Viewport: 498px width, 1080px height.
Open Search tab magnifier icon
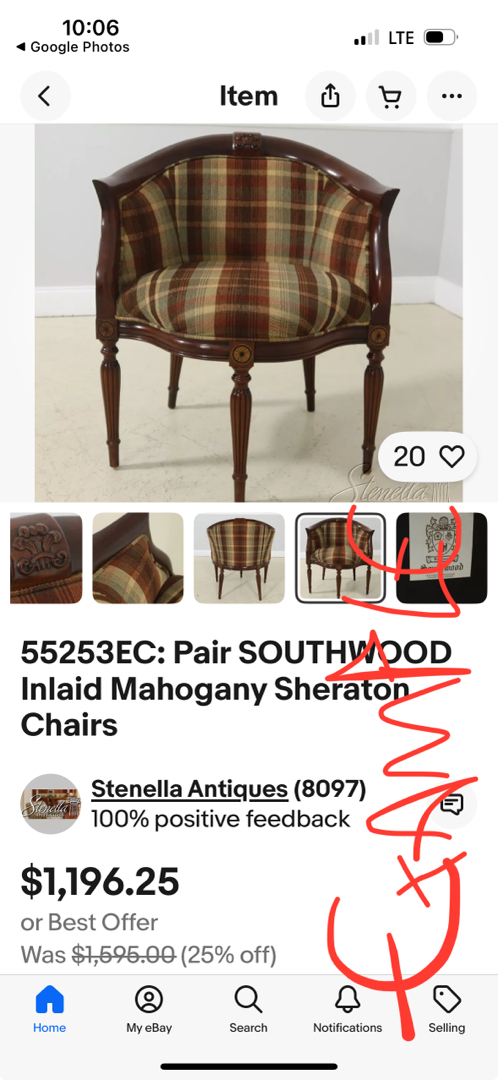(248, 1010)
